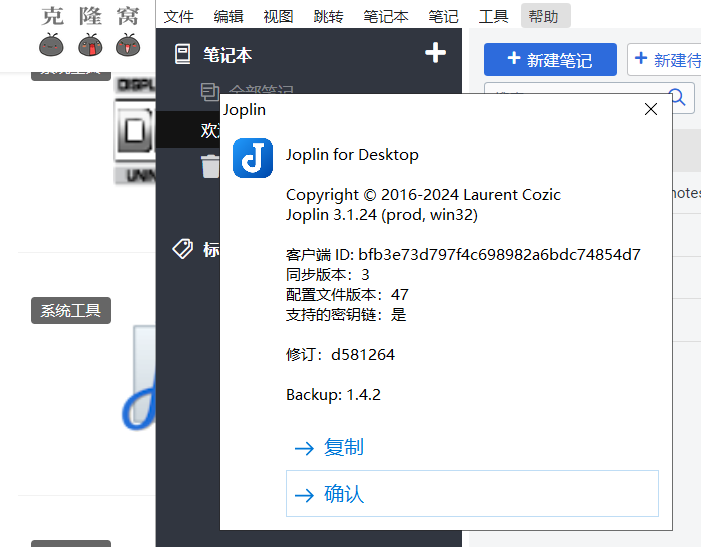This screenshot has width=701, height=547.
Task: Click the Joplin 3.1.24 version text
Action: coord(382,215)
